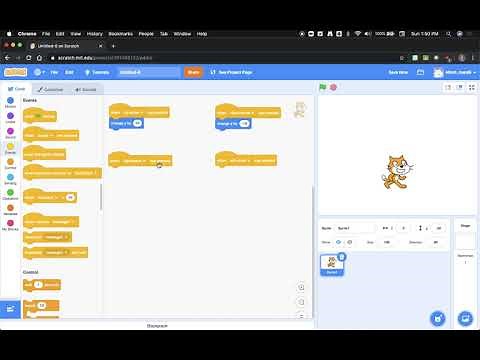Viewport: 480px width, 360px height.
Task: Click the show sprite eye toggle
Action: (338, 242)
